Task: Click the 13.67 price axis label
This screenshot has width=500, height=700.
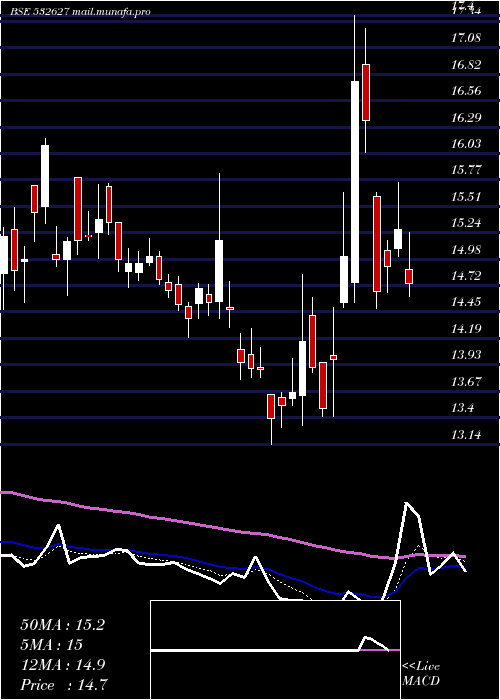Action: [x=466, y=382]
